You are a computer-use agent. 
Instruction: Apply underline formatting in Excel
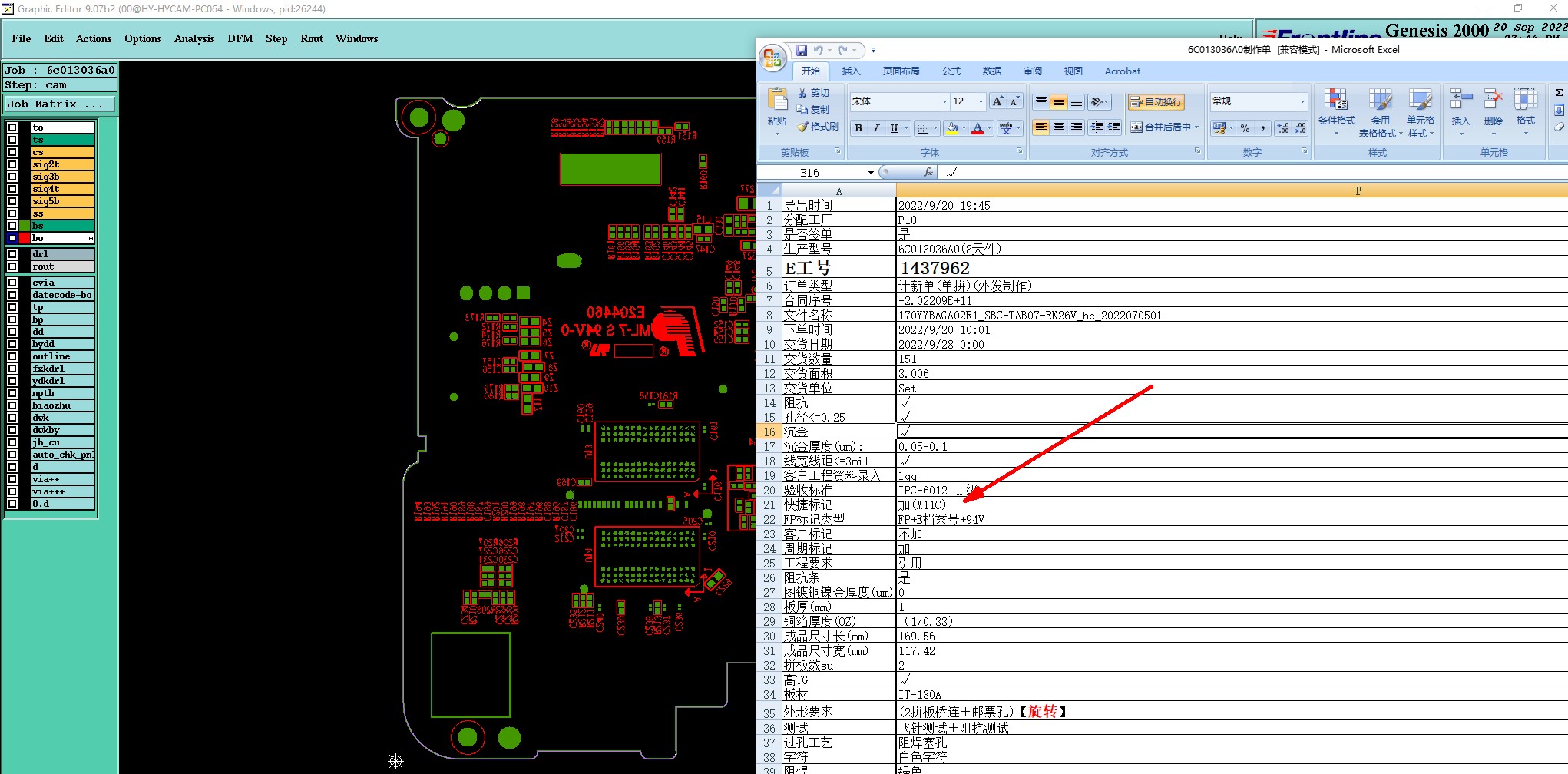point(894,128)
